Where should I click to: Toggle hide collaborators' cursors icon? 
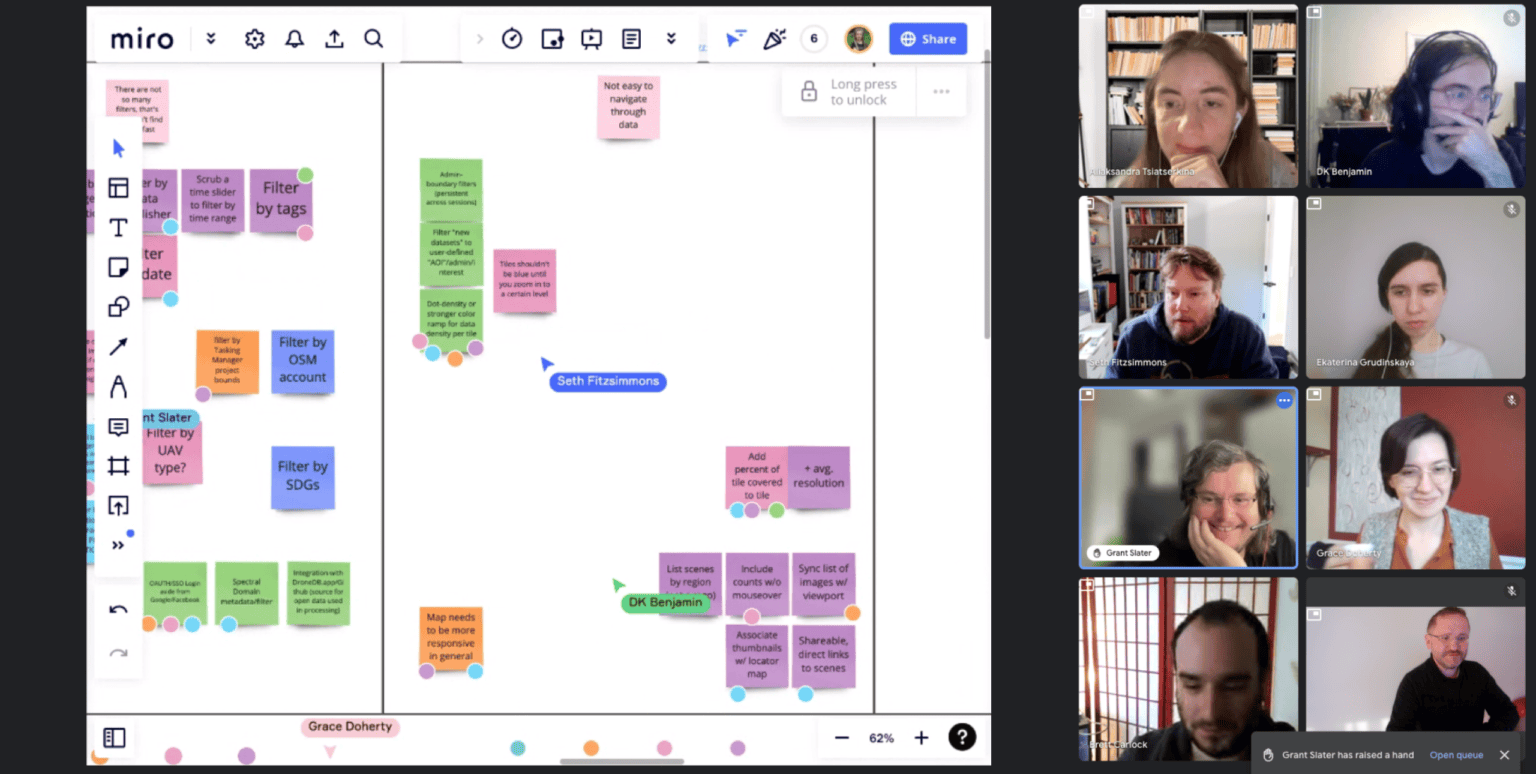pos(736,39)
